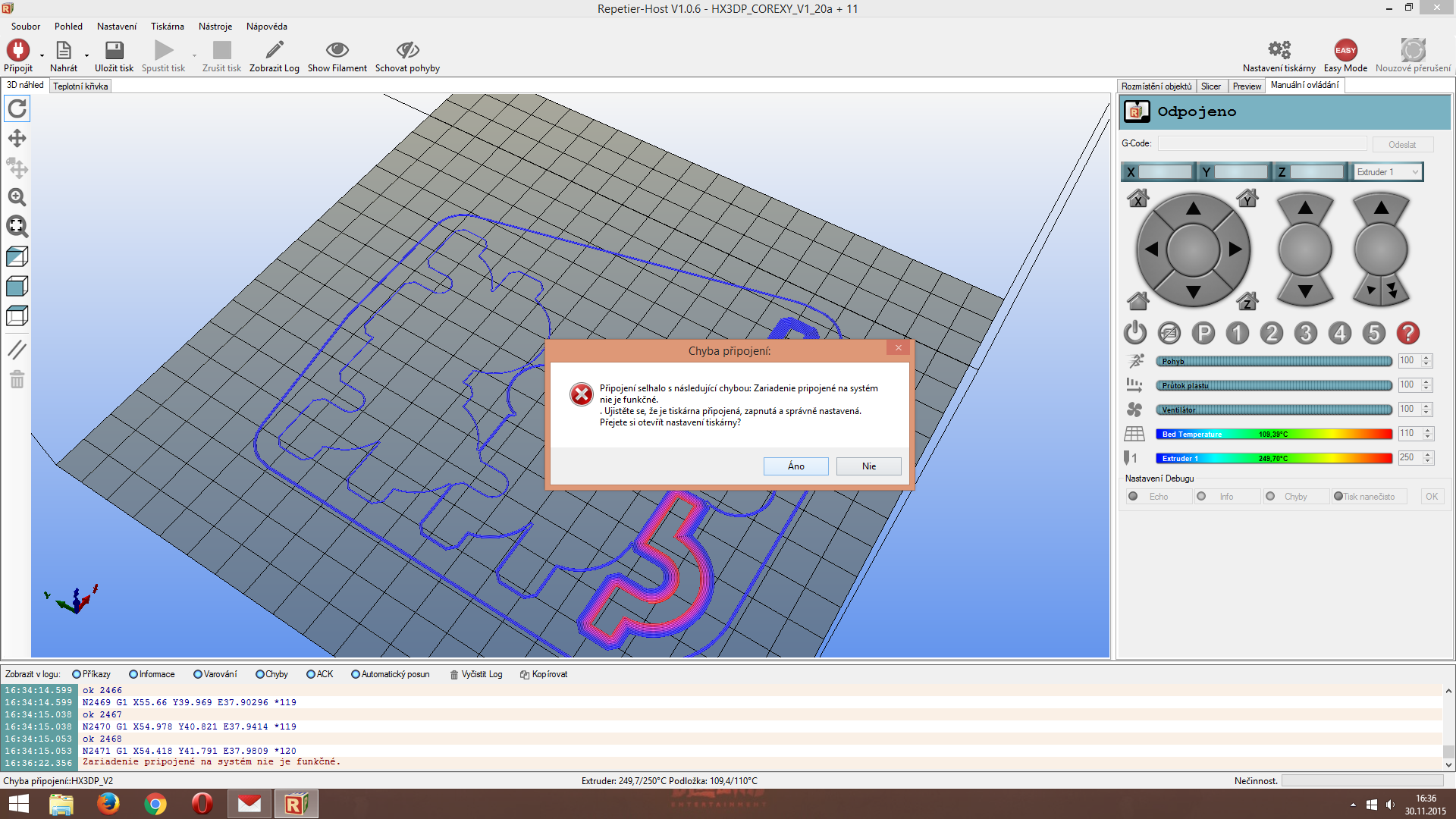
Task: Click the Áno button in dialog
Action: pyautogui.click(x=795, y=466)
